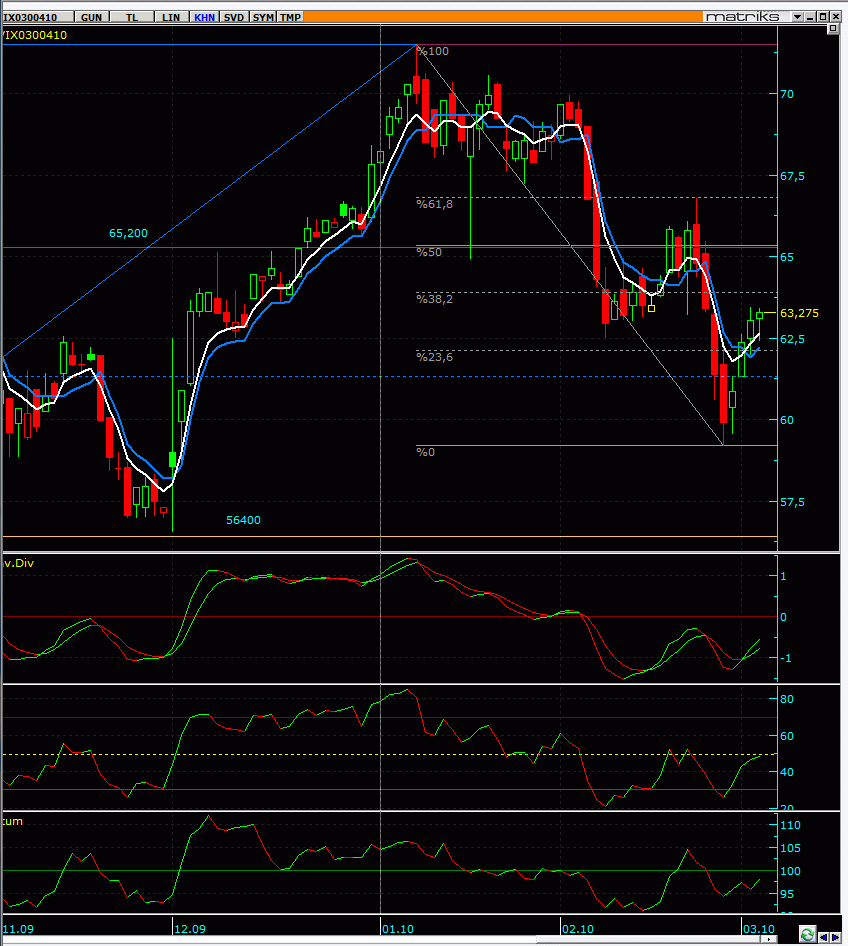
Task: Open the title bar dropdown arrow next to matriks
Action: (x=797, y=17)
